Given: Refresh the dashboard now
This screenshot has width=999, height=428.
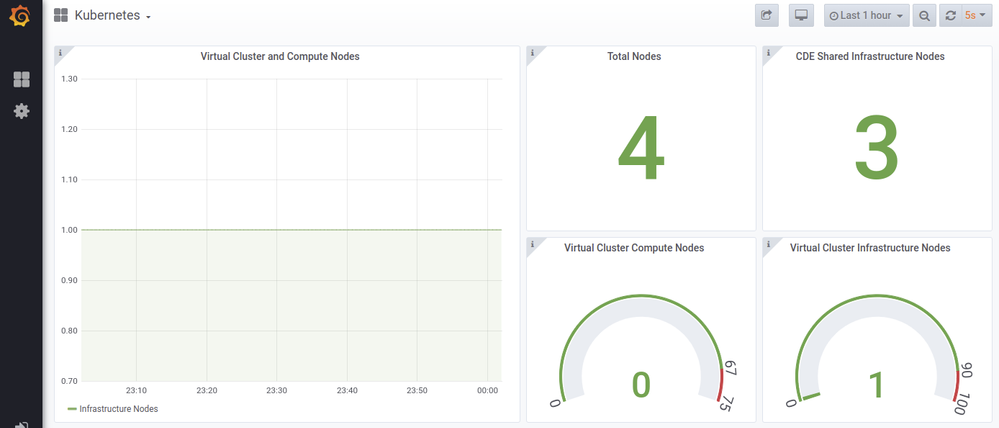Looking at the screenshot, I should [951, 15].
